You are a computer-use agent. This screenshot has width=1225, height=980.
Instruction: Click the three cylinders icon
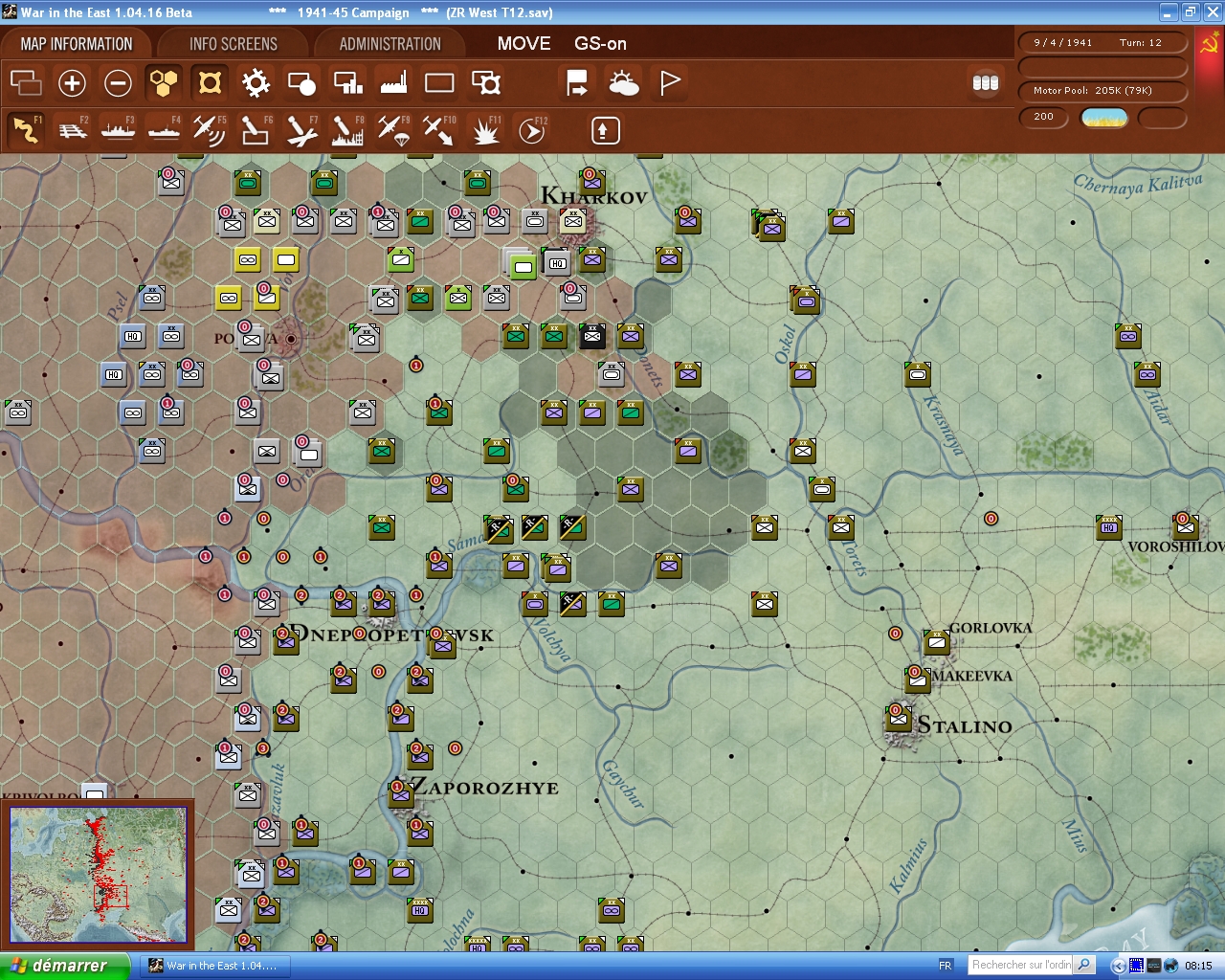[x=986, y=83]
